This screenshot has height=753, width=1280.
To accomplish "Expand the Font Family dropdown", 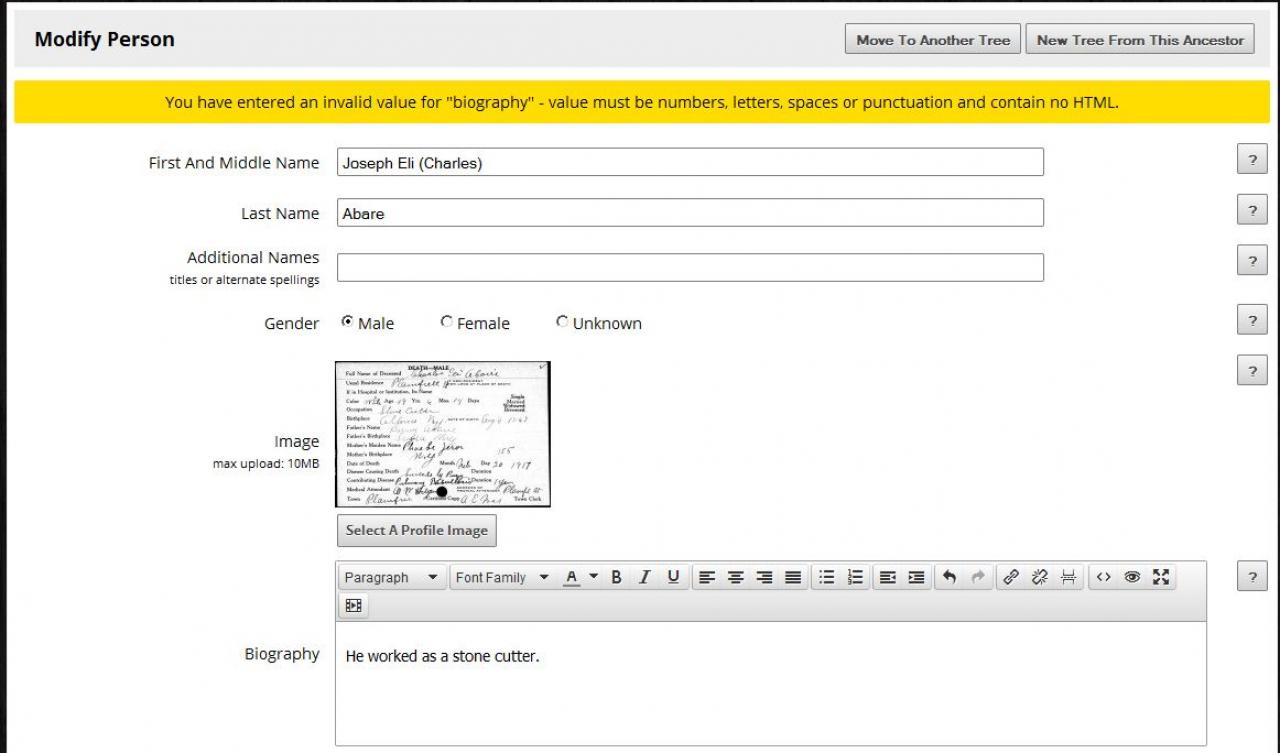I will (502, 577).
